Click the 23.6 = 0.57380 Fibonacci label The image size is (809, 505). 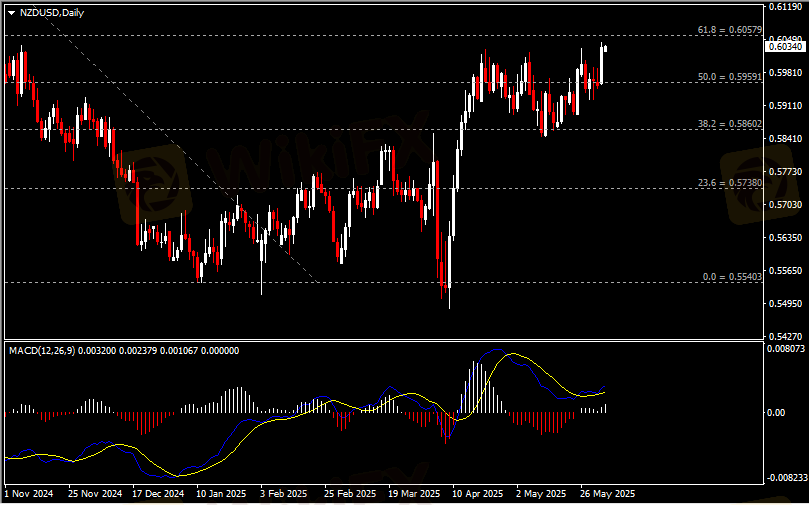point(730,183)
